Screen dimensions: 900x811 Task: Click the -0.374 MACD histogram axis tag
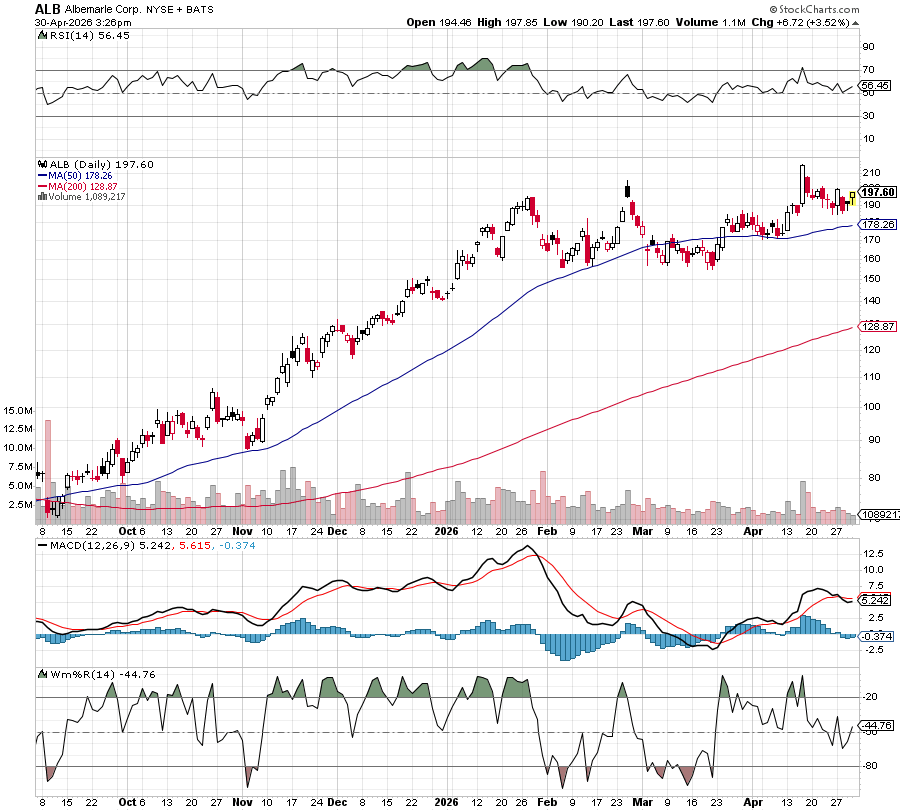pos(876,636)
